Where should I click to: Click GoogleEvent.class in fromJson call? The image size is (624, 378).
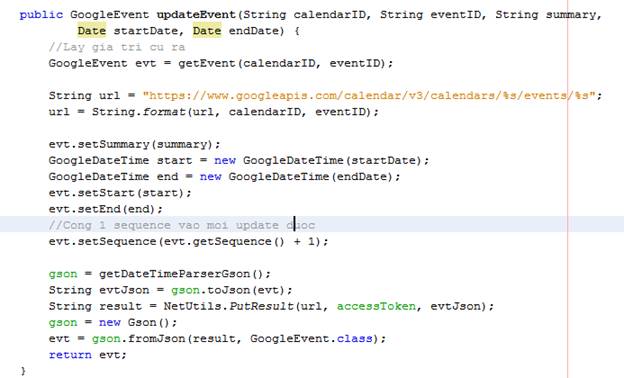click(311, 339)
